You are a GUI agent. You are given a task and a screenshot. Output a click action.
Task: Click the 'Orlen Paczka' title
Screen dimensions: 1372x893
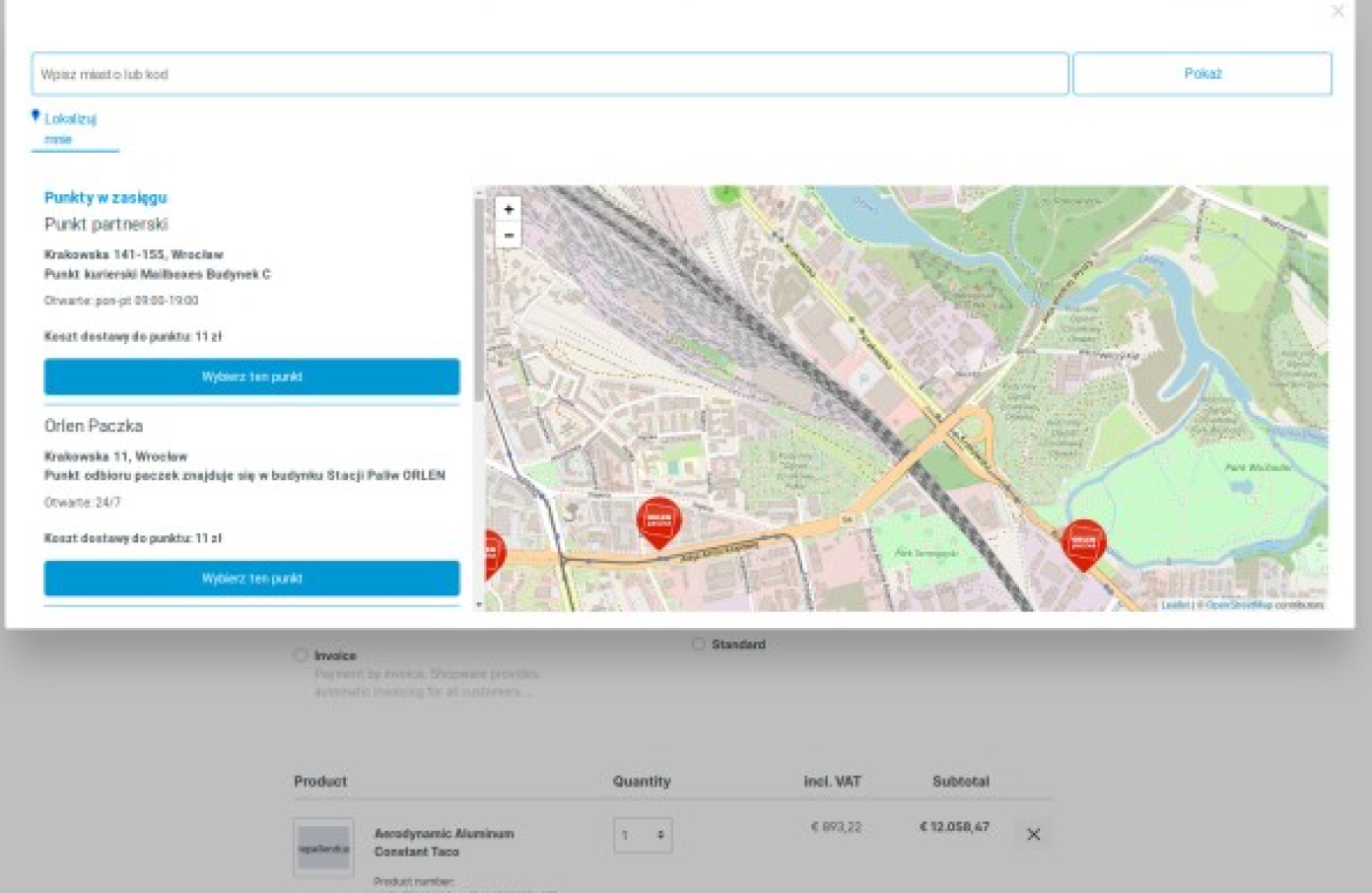(x=94, y=426)
